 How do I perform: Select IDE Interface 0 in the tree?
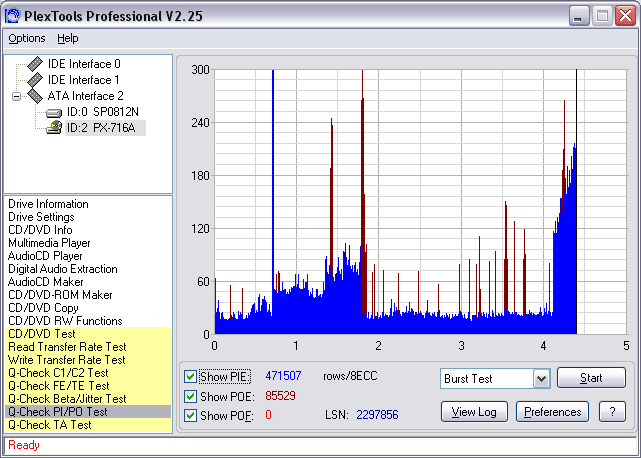click(84, 64)
